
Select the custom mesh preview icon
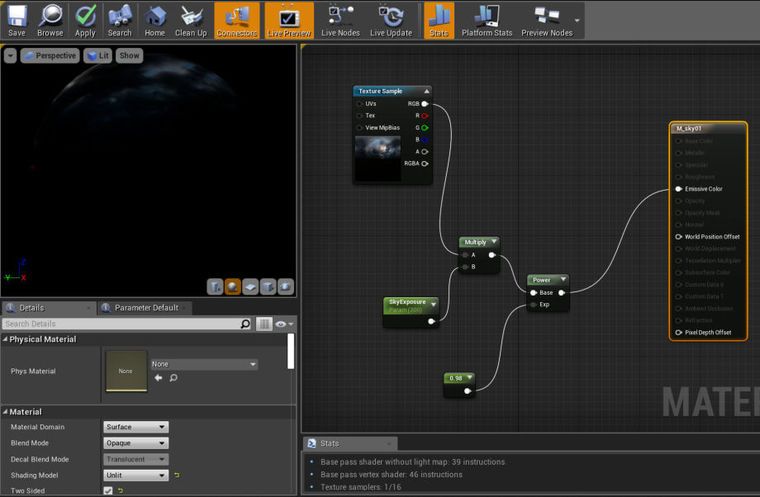pyautogui.click(x=285, y=287)
